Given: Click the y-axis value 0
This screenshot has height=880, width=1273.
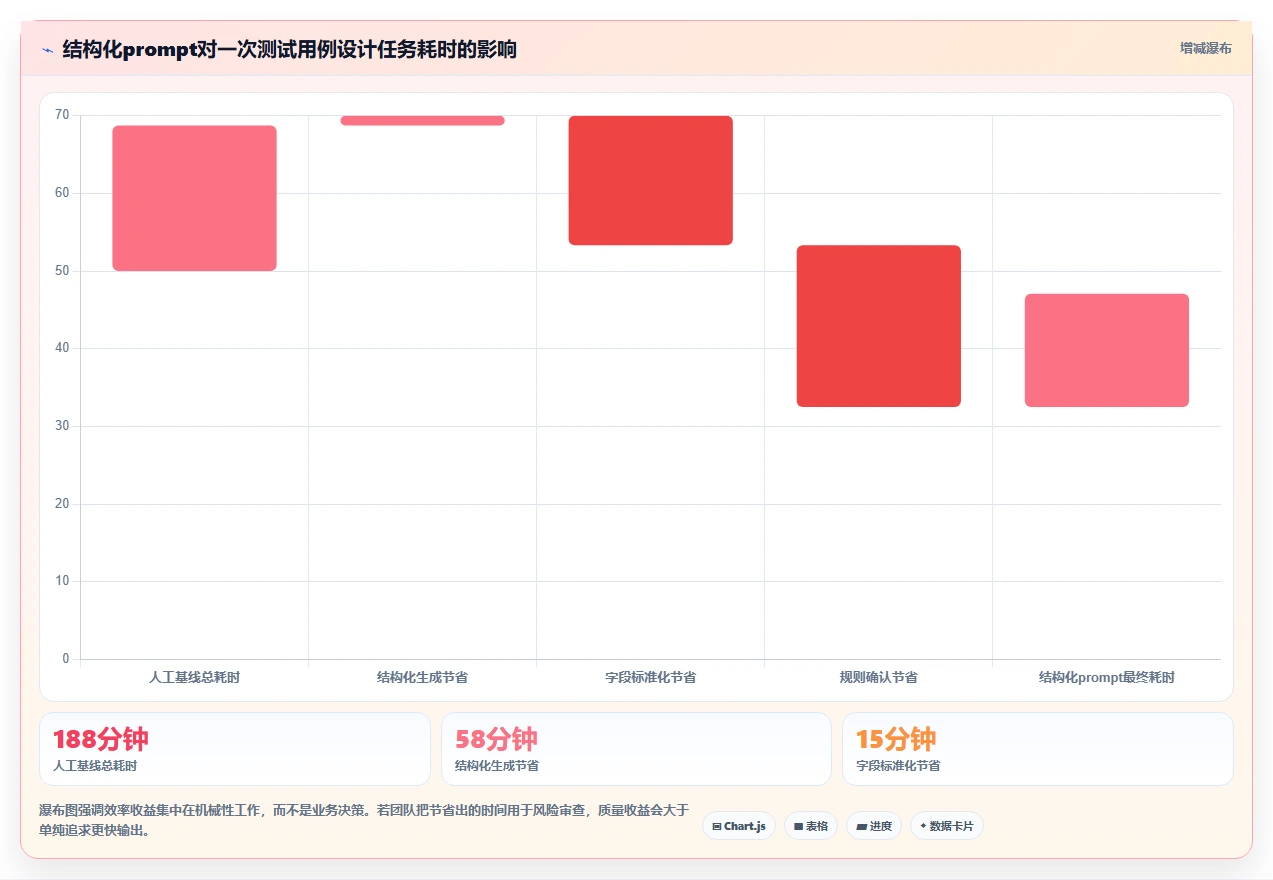Looking at the screenshot, I should coord(66,659).
